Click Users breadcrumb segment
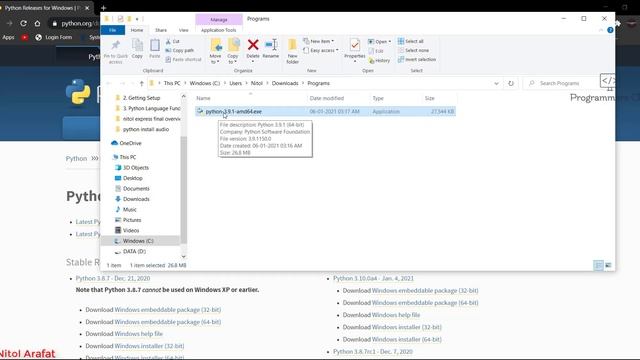Image resolution: width=640 pixels, height=360 pixels. 236,83
